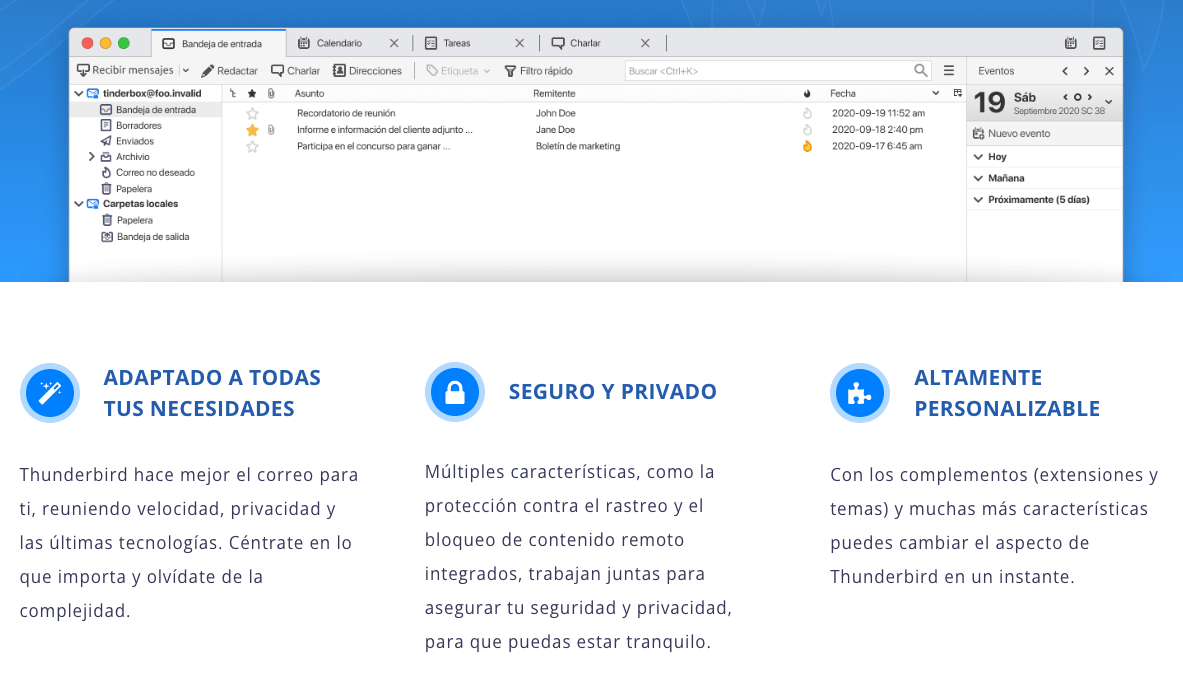Click the attachment paperclip column header
The image size is (1183, 681).
click(272, 93)
